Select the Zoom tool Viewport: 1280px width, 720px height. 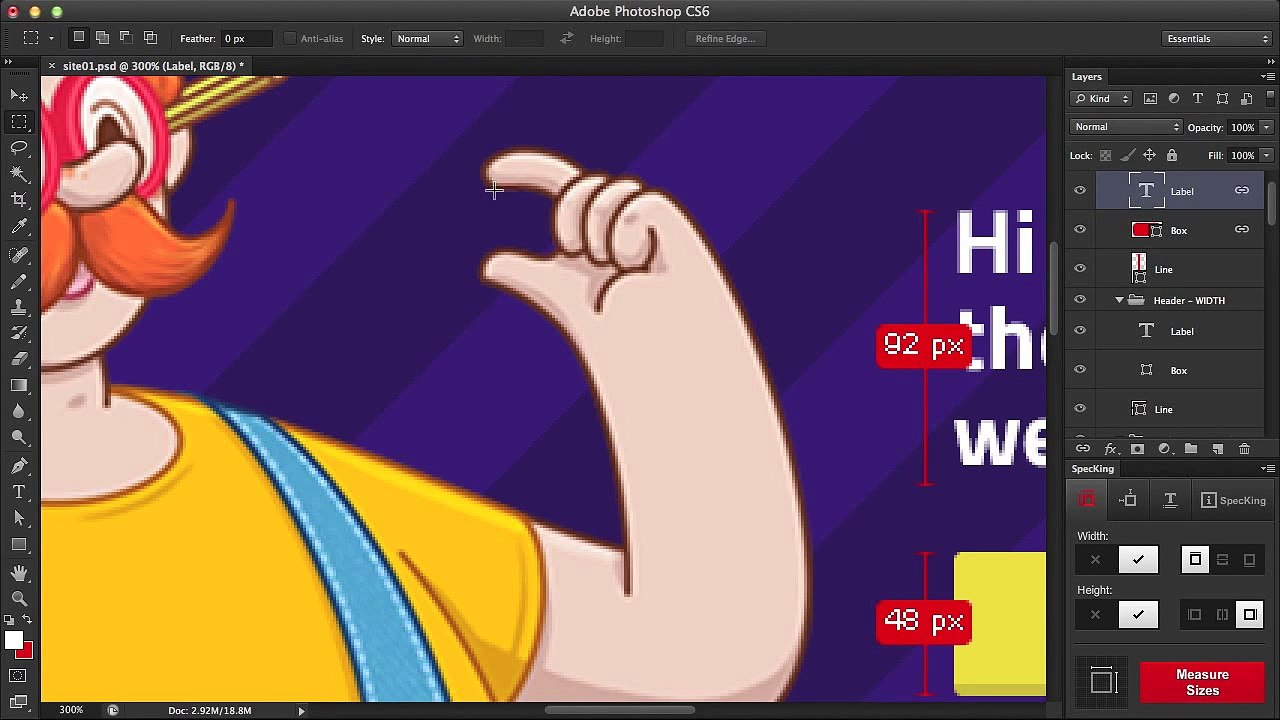pos(19,599)
